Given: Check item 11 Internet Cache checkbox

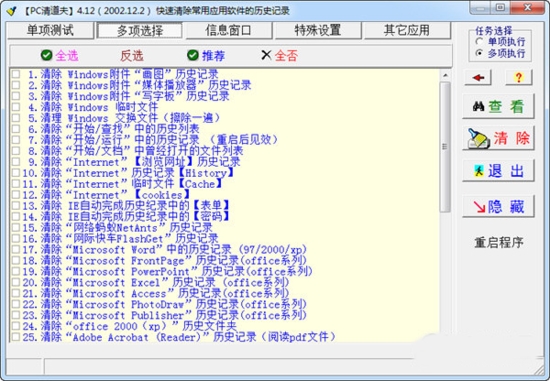Looking at the screenshot, I should click(x=16, y=183).
